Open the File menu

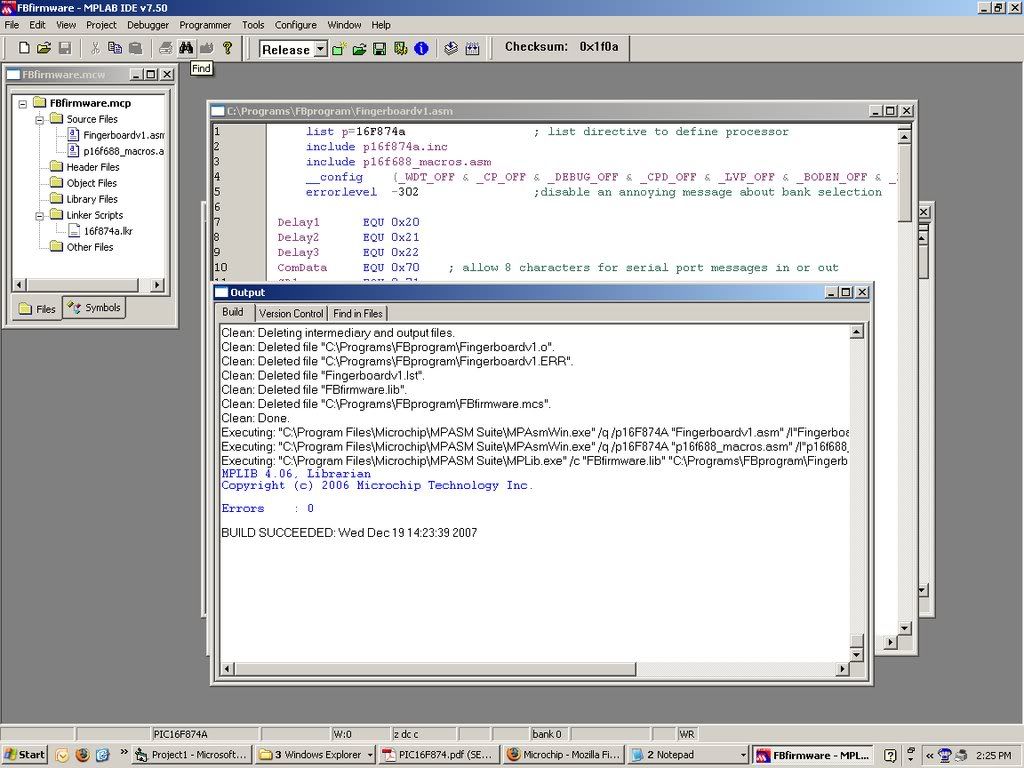pos(12,25)
